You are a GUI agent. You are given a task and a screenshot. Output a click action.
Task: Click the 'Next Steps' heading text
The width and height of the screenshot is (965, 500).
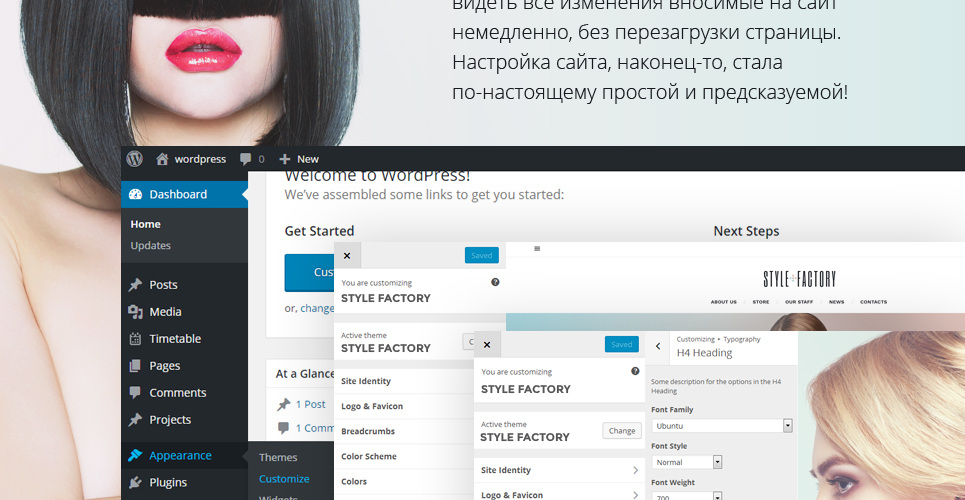point(746,231)
